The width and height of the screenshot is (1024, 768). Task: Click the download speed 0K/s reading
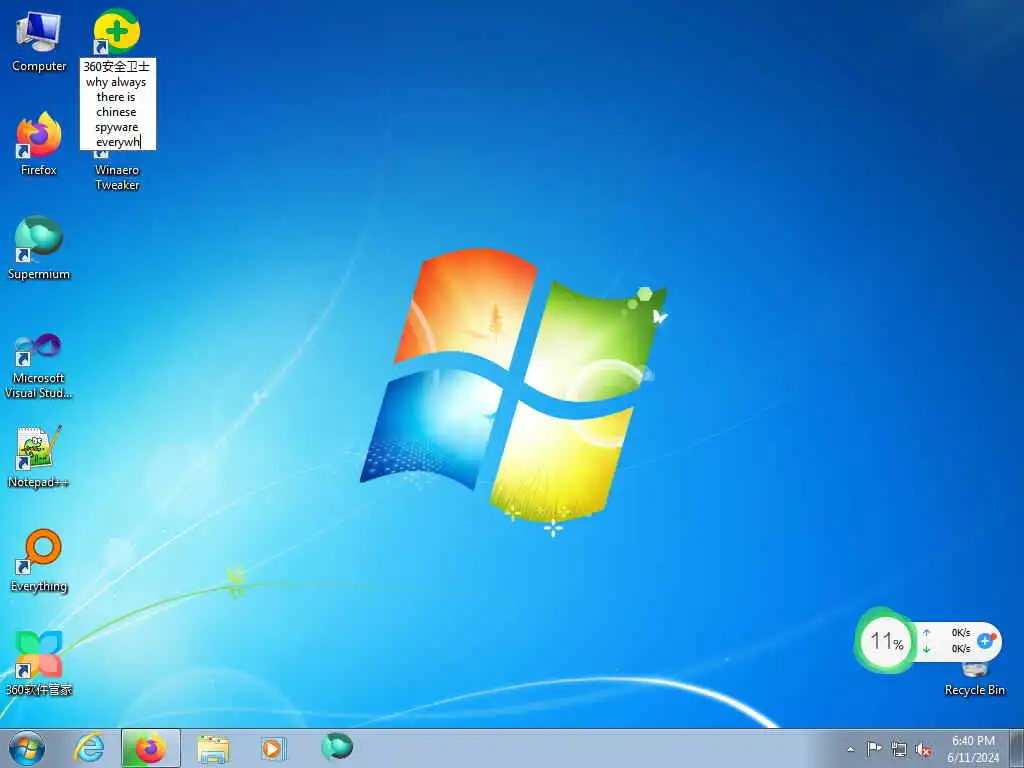click(x=960, y=648)
